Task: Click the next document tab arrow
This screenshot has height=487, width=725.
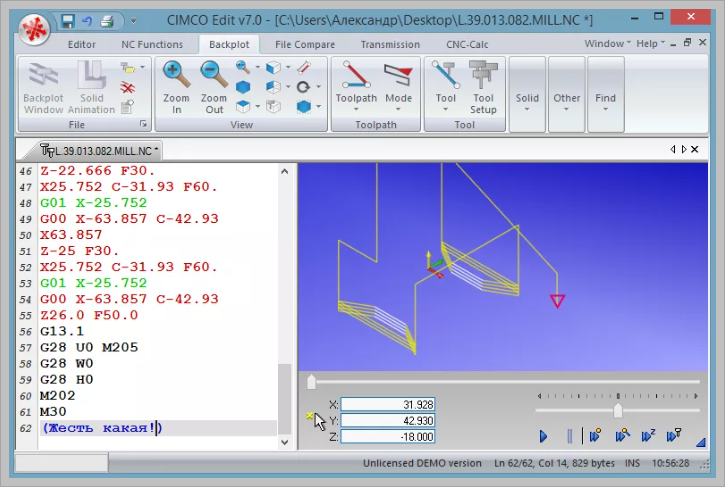Action: pyautogui.click(x=684, y=149)
